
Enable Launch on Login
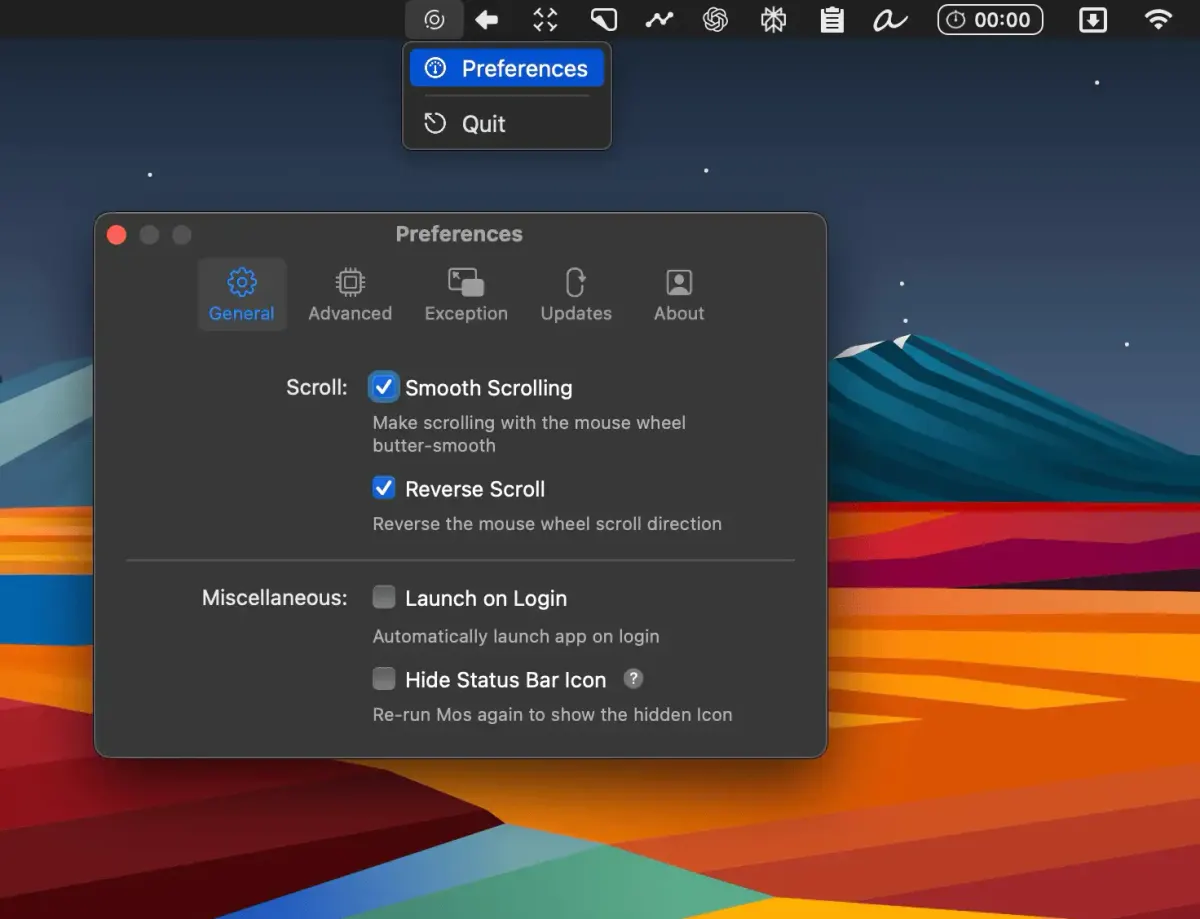tap(384, 598)
